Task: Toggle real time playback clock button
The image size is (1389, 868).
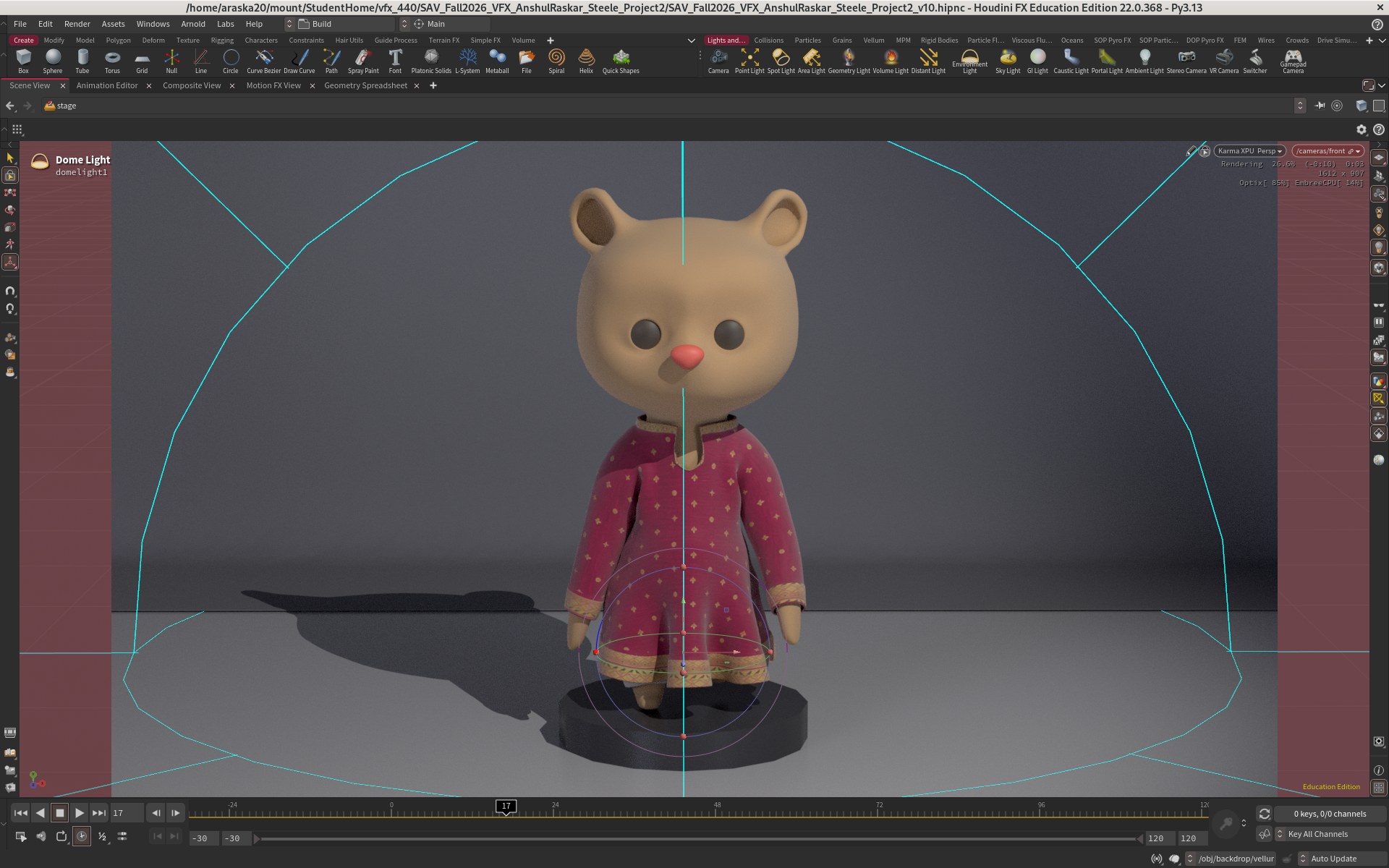Action: tap(82, 836)
